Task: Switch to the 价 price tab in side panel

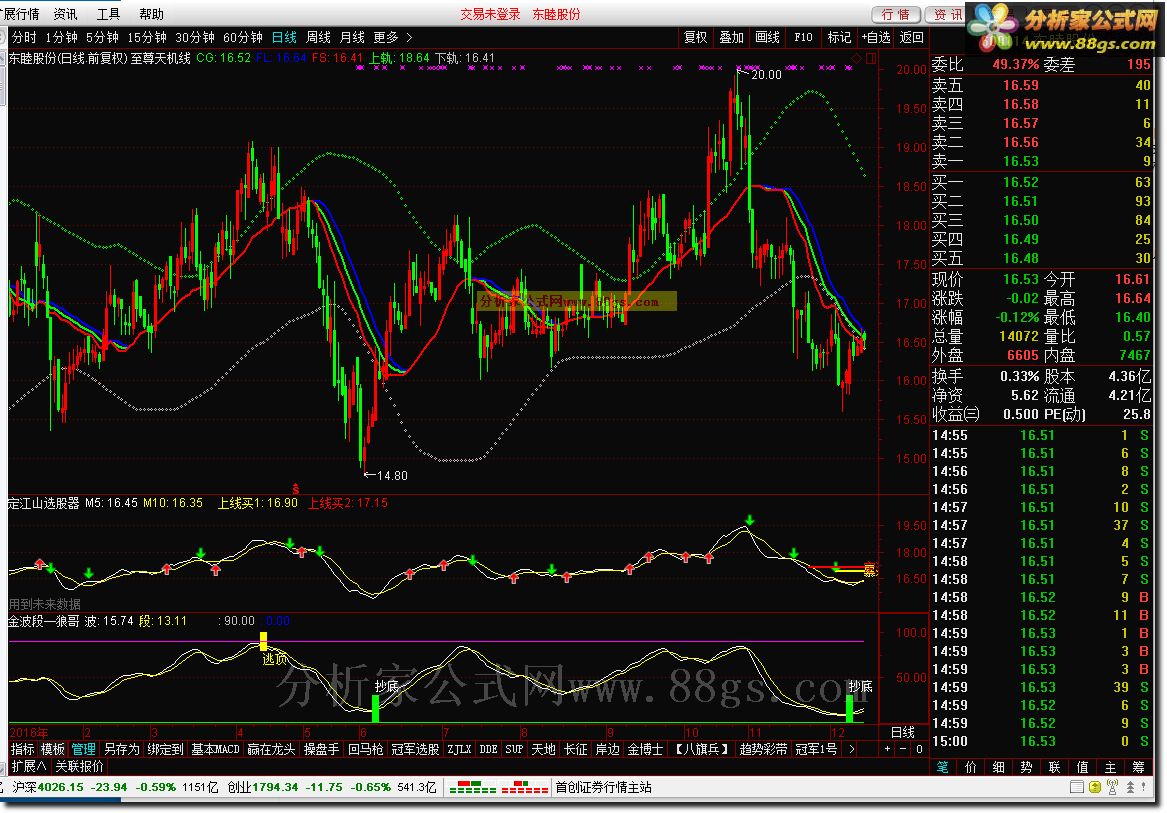Action: tap(971, 767)
